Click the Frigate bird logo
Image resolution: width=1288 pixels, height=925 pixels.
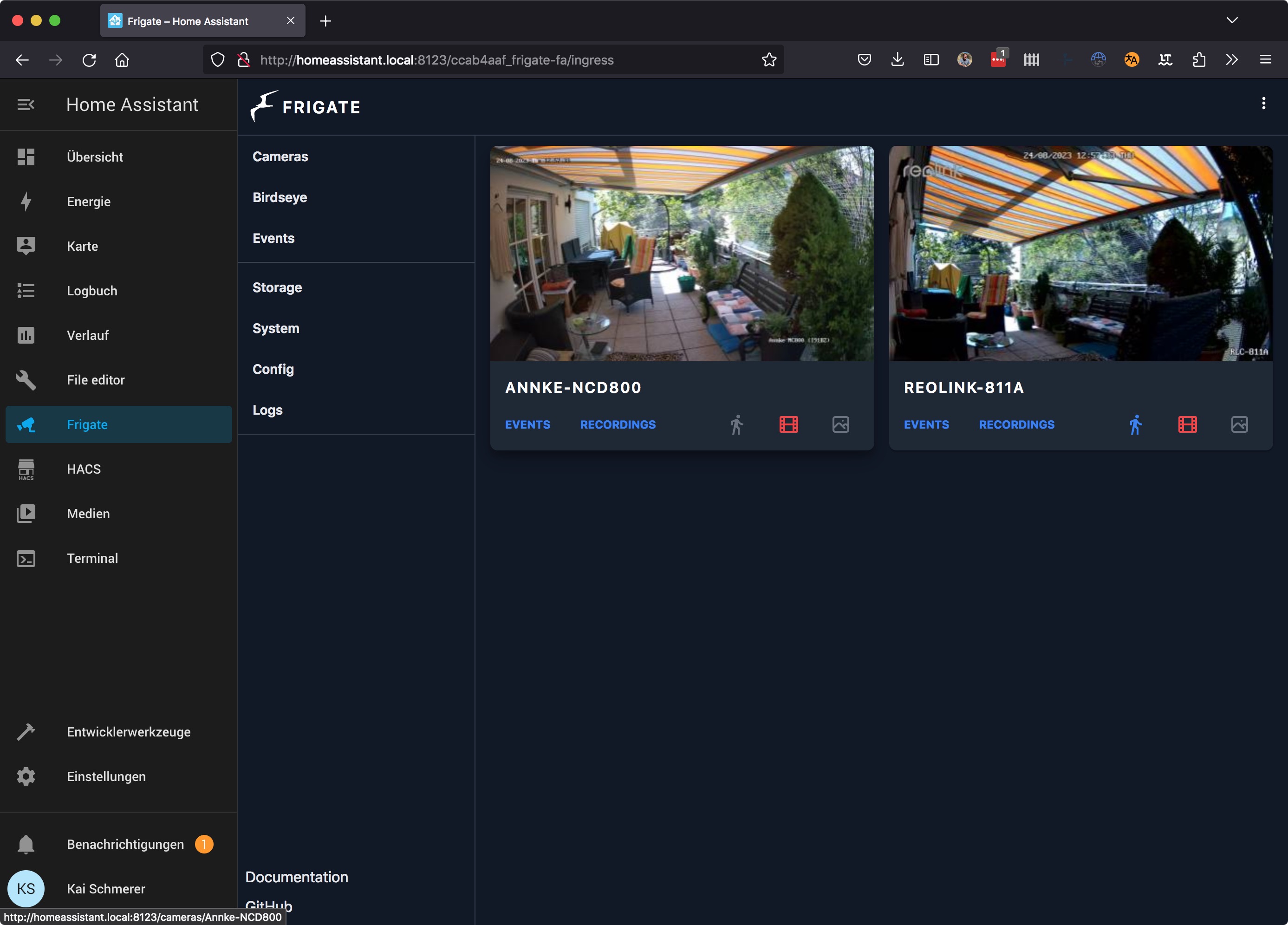pyautogui.click(x=264, y=105)
